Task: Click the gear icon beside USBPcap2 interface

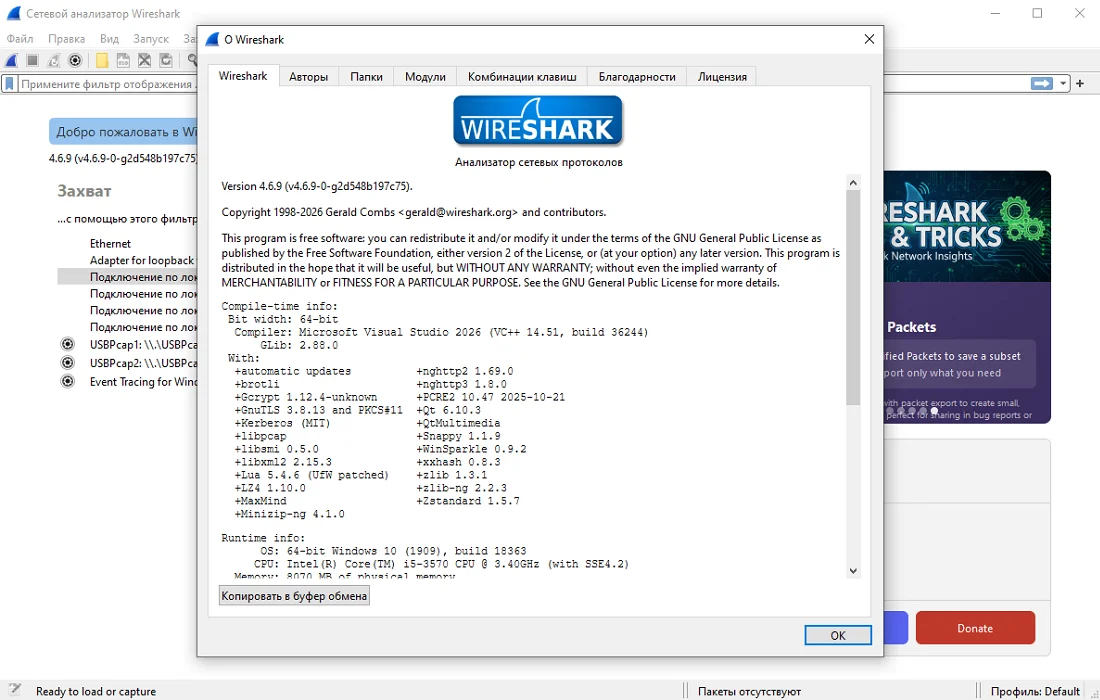Action: pos(67,363)
